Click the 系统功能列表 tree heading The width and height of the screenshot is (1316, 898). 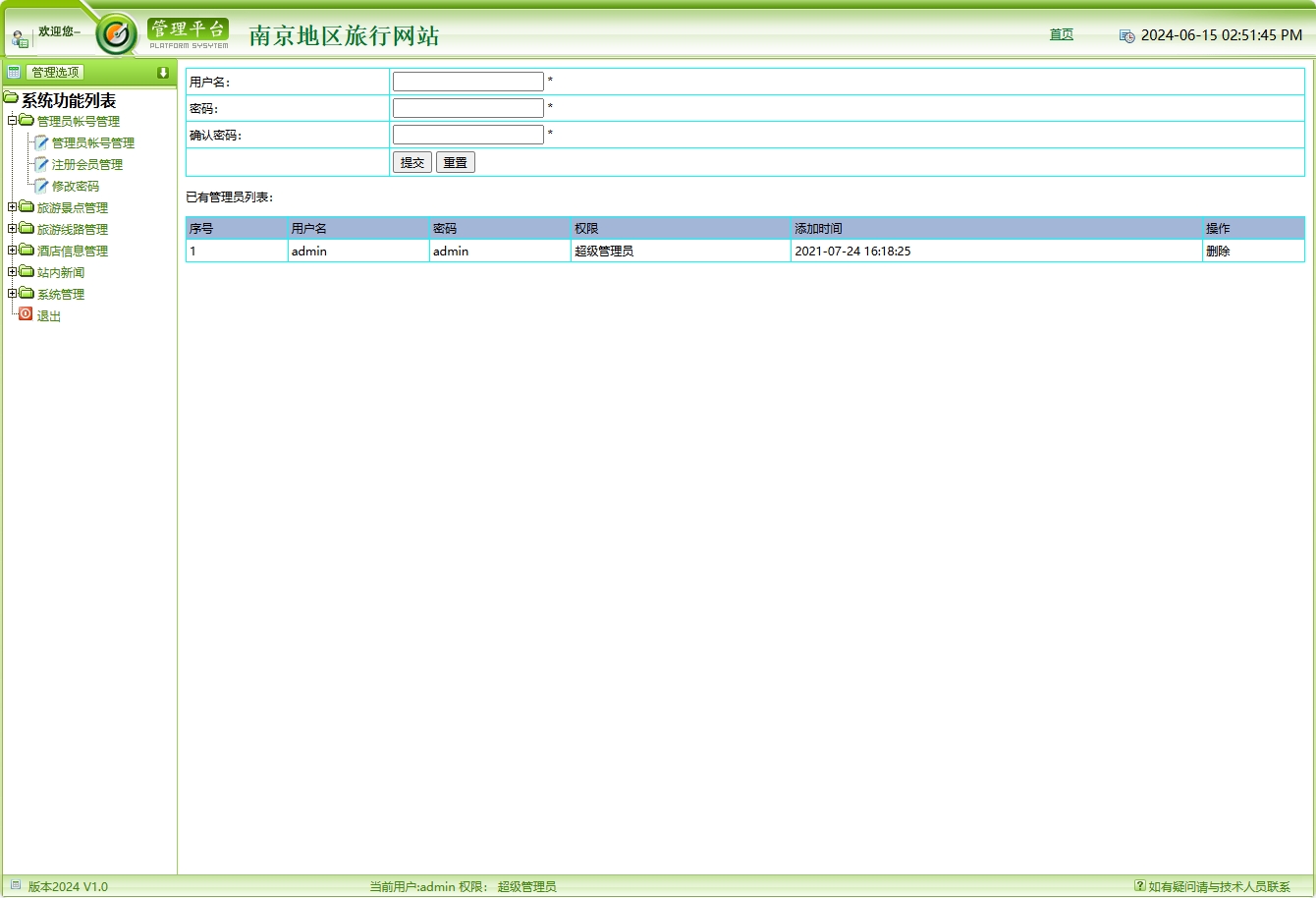(69, 100)
